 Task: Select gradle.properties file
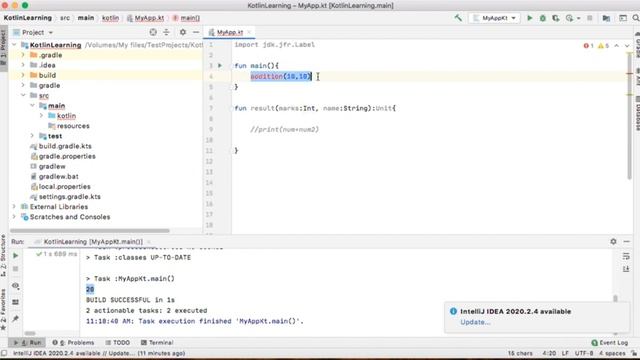pos(63,156)
